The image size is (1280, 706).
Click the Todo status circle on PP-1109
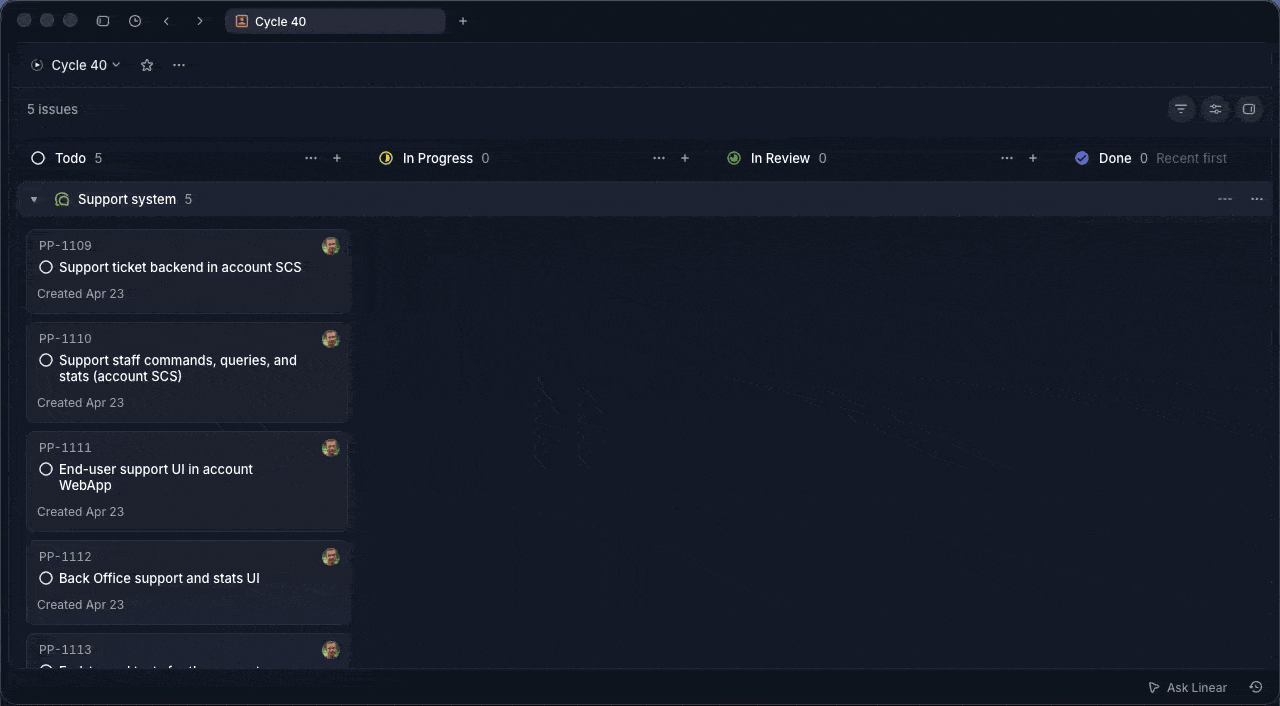(x=46, y=267)
